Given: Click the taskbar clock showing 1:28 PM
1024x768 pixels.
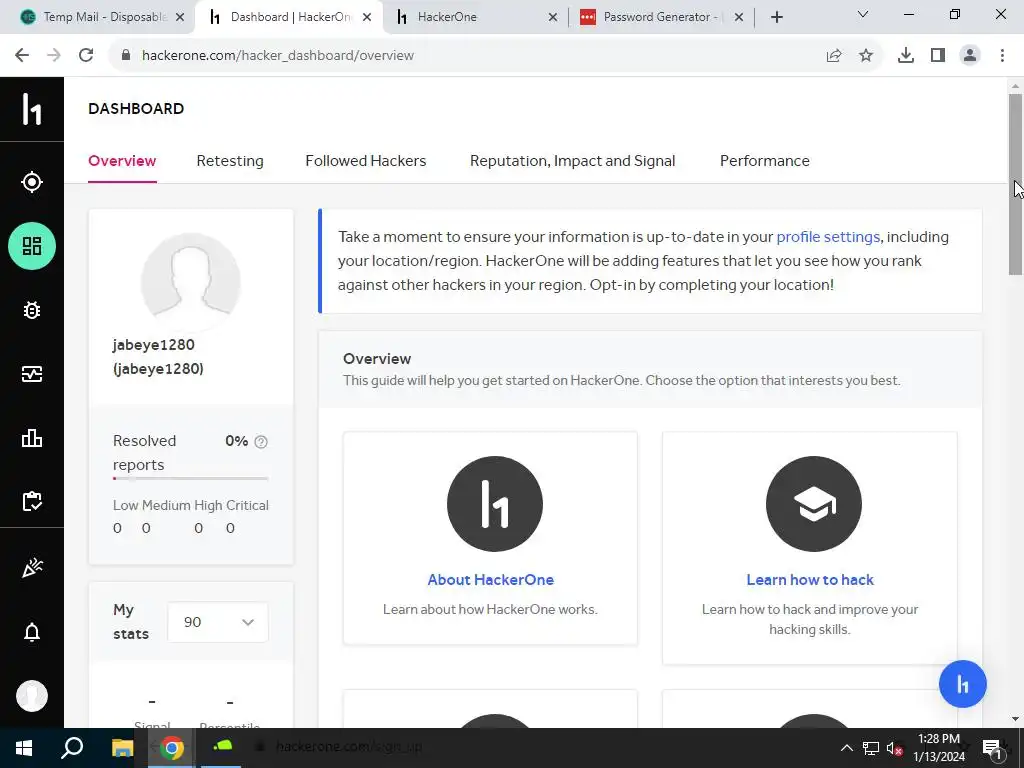Looking at the screenshot, I should click(x=938, y=748).
